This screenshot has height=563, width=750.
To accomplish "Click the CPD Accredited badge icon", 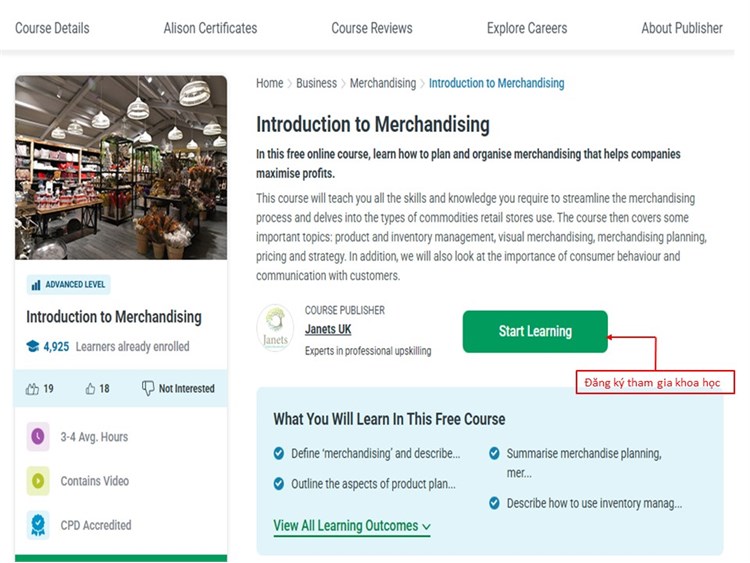I will pos(38,525).
